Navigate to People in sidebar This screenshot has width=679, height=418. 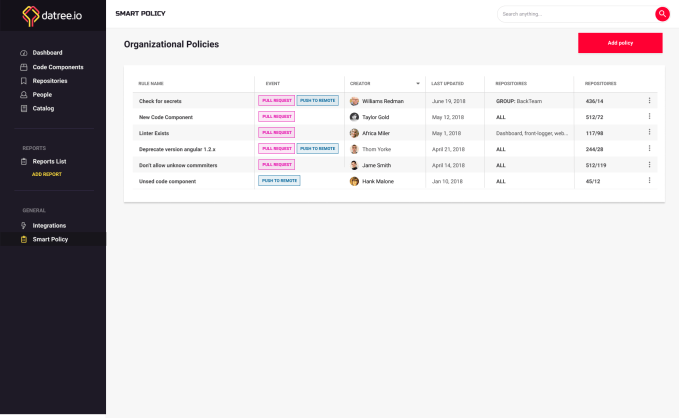click(42, 94)
